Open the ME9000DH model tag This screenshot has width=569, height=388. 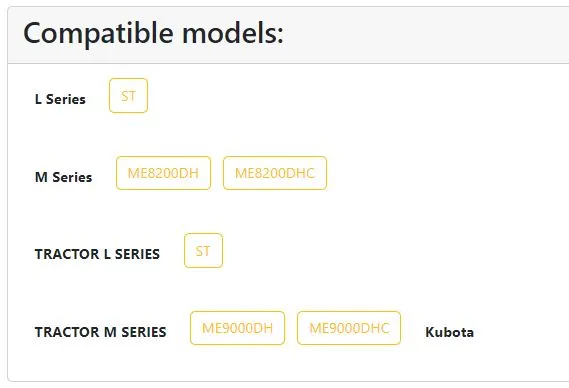tap(237, 328)
